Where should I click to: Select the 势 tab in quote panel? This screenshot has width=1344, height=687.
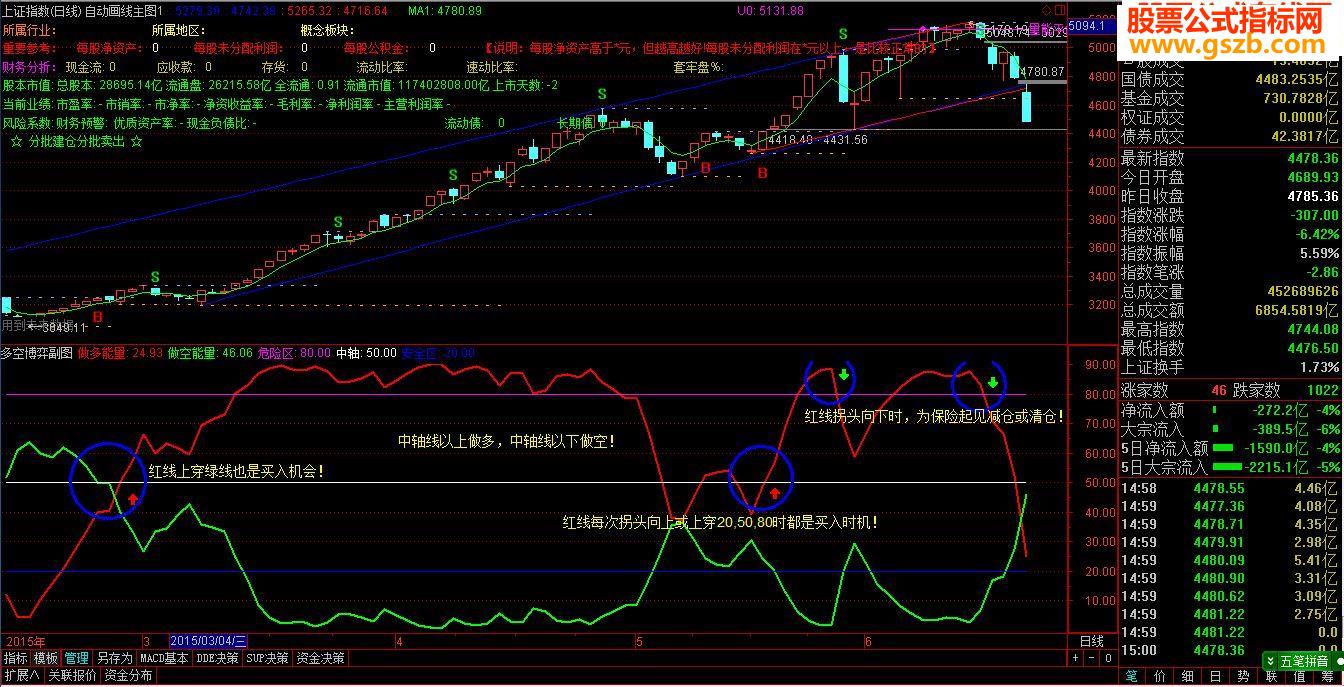tap(1243, 677)
